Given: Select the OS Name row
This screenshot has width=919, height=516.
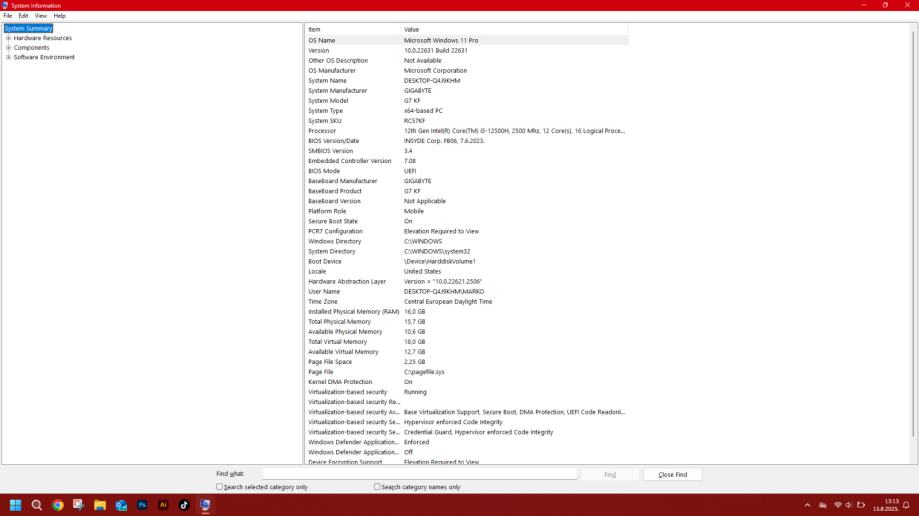Looking at the screenshot, I should [467, 40].
